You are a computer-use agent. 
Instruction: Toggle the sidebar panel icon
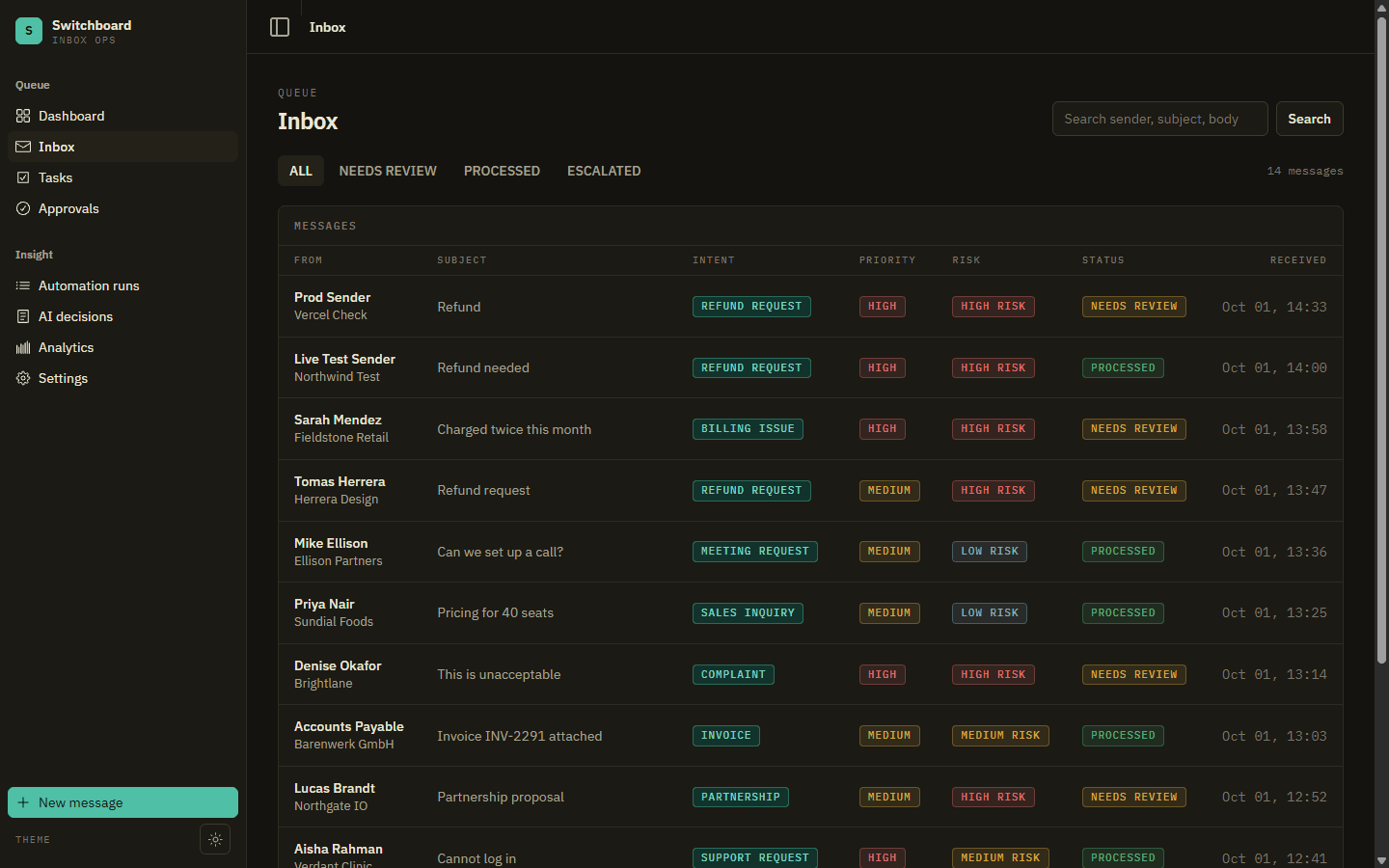280,27
